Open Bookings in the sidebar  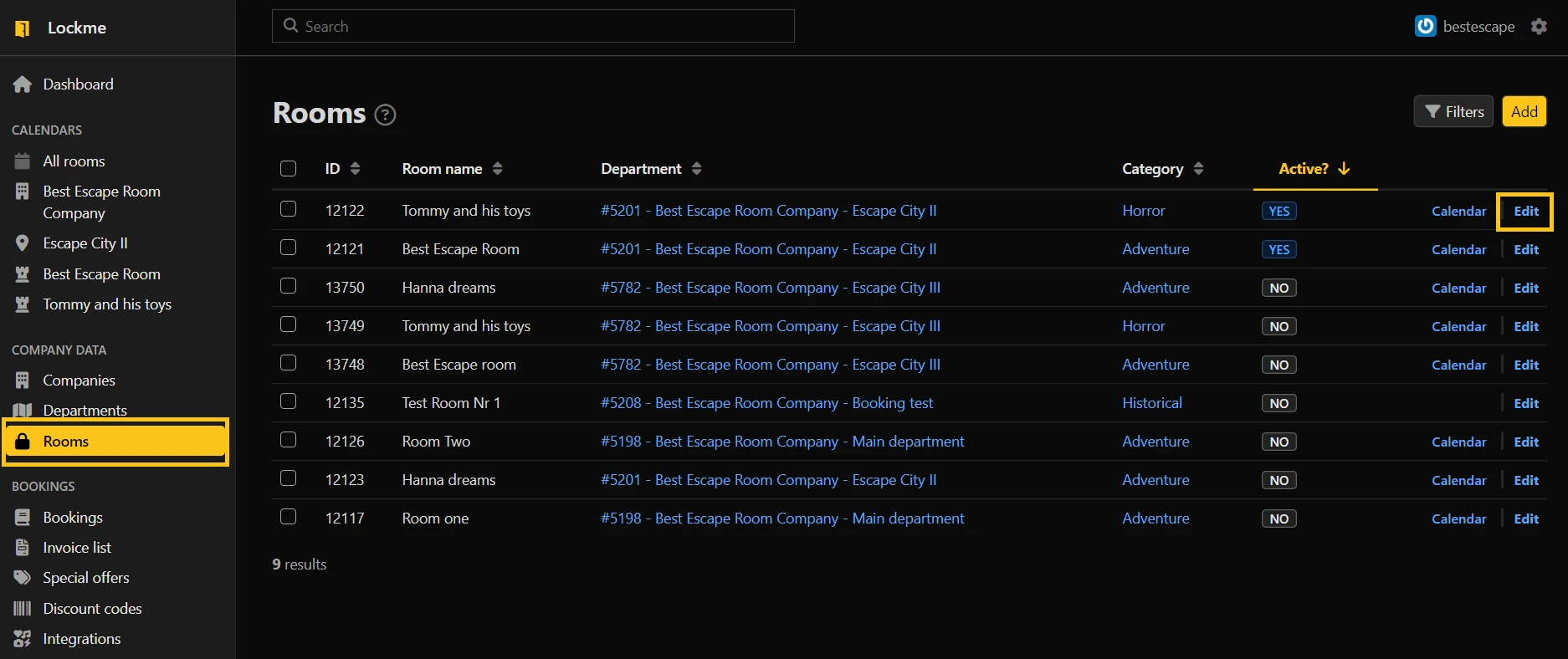(x=73, y=518)
